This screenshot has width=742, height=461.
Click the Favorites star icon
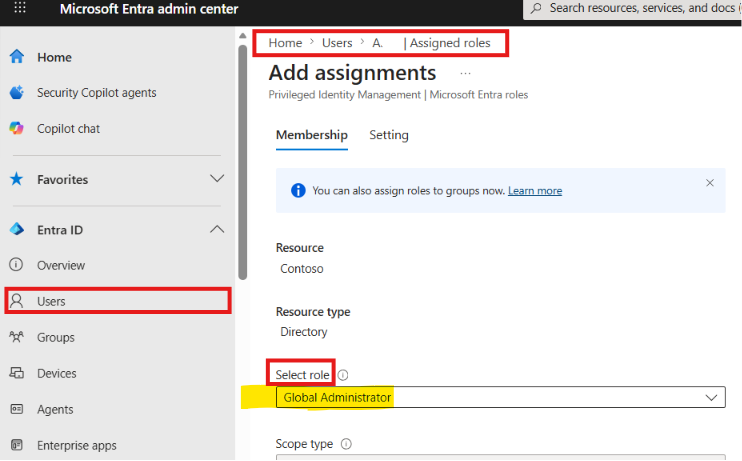point(17,179)
